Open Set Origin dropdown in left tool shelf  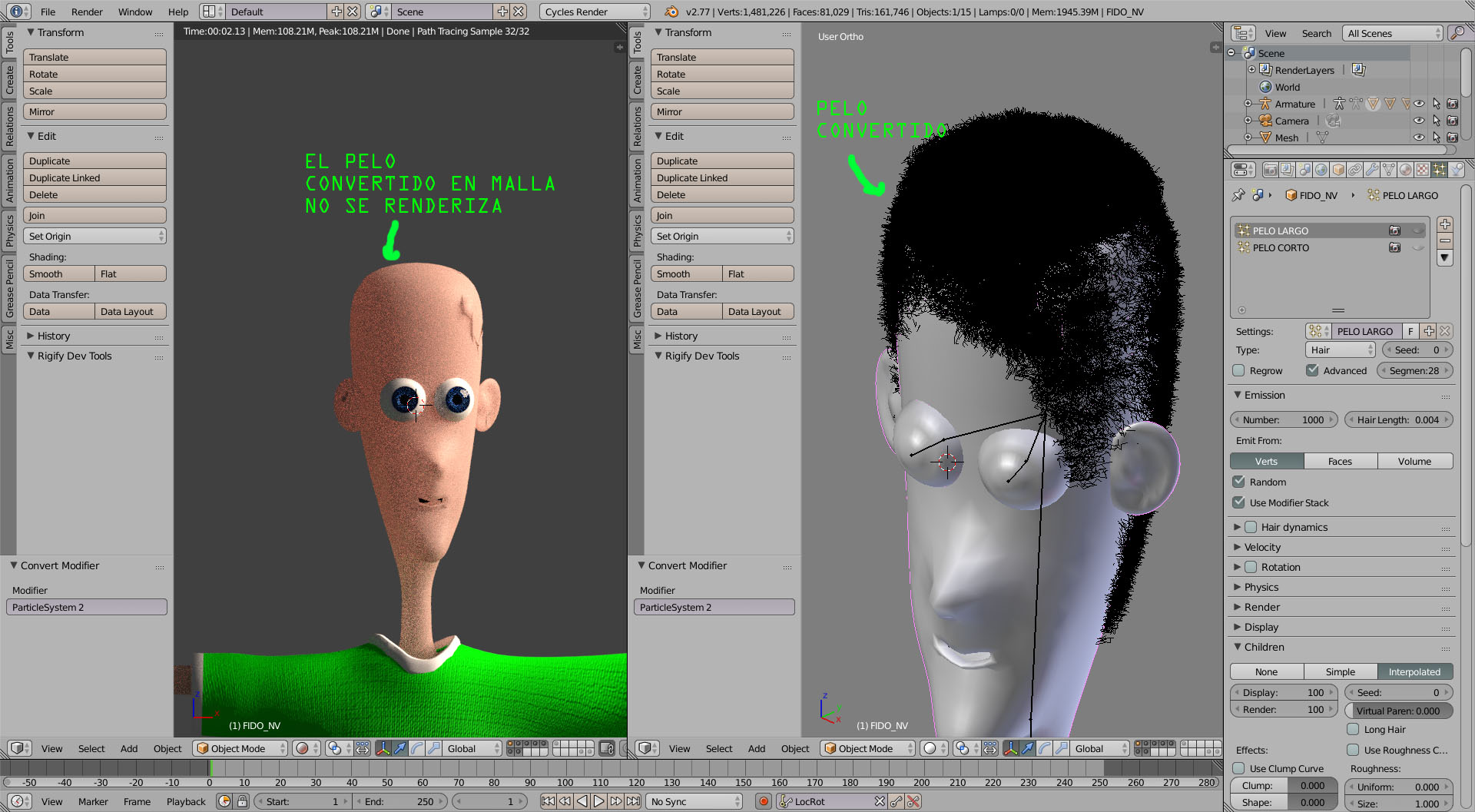click(94, 236)
